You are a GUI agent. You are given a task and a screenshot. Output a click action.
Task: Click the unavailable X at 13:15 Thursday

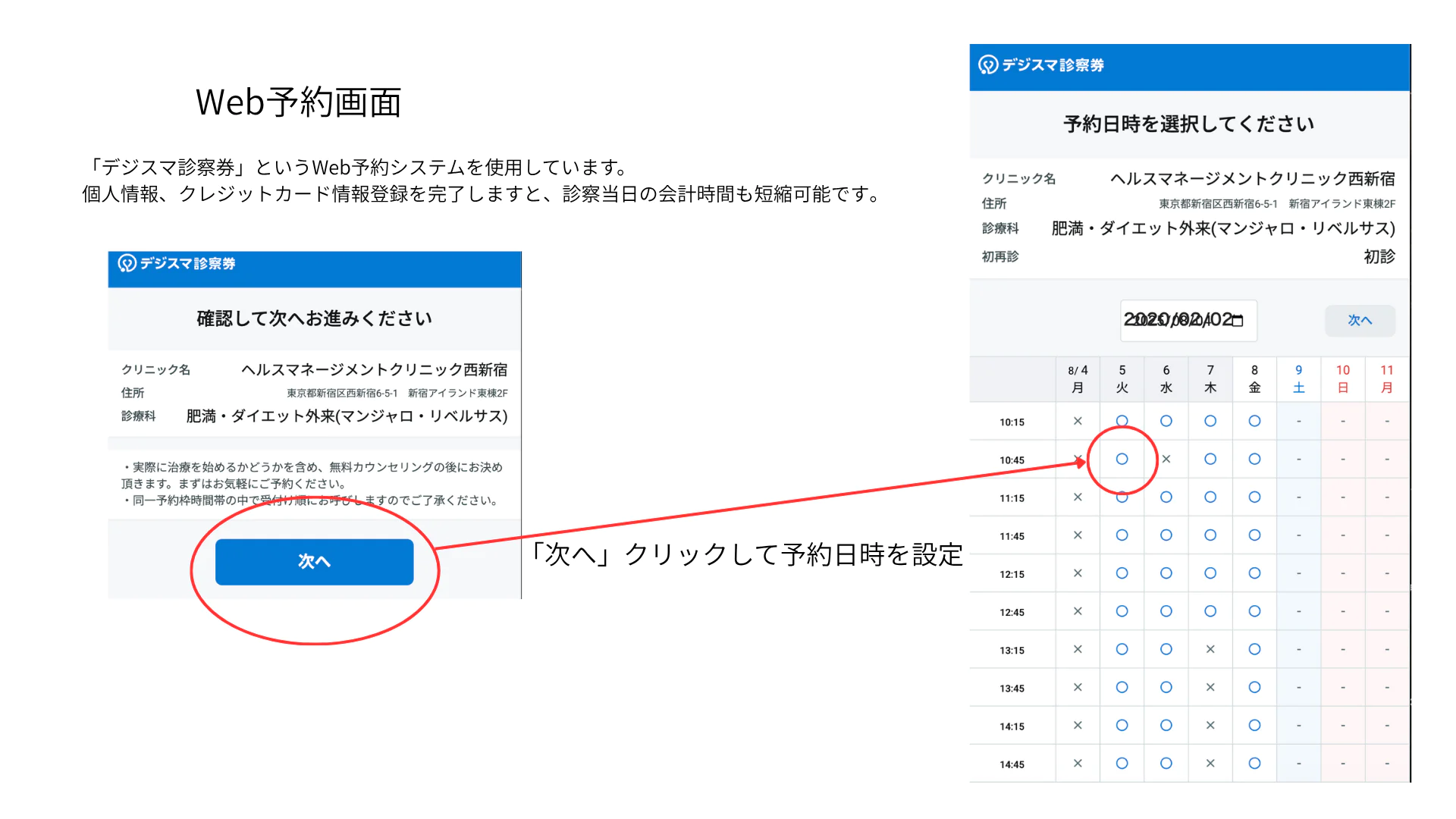(1210, 649)
